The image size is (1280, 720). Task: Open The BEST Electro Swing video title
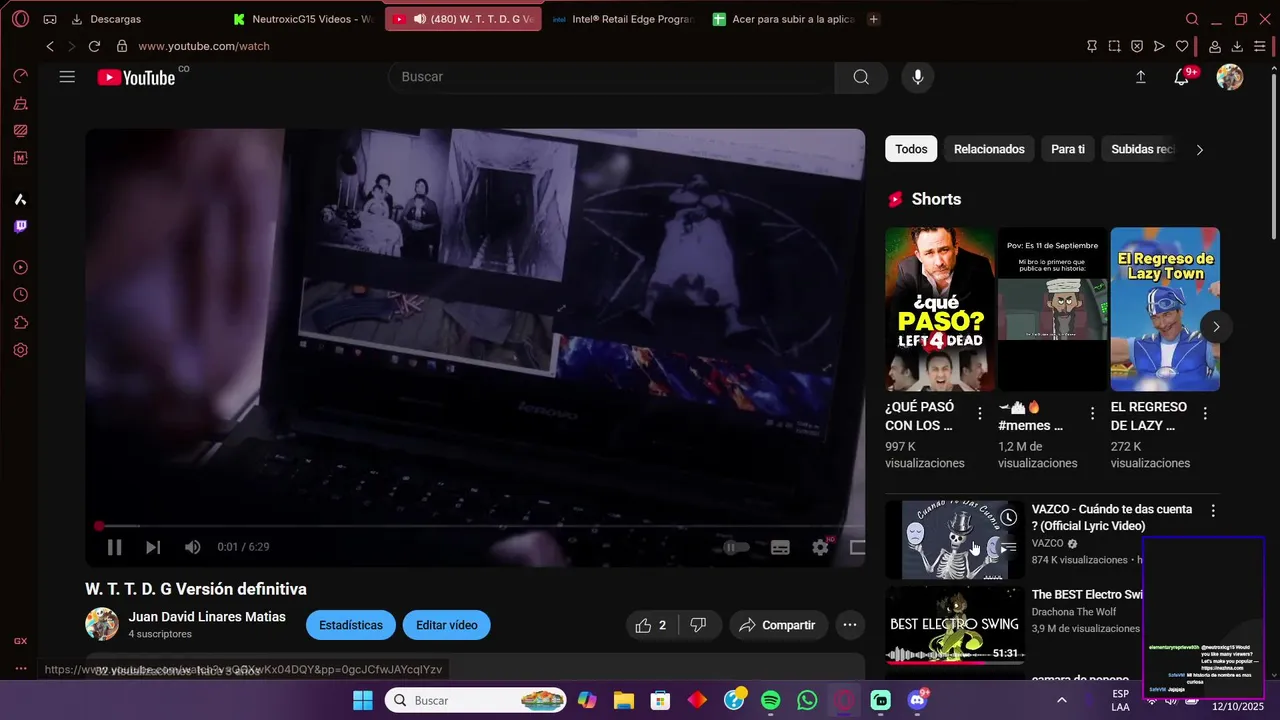[1087, 594]
